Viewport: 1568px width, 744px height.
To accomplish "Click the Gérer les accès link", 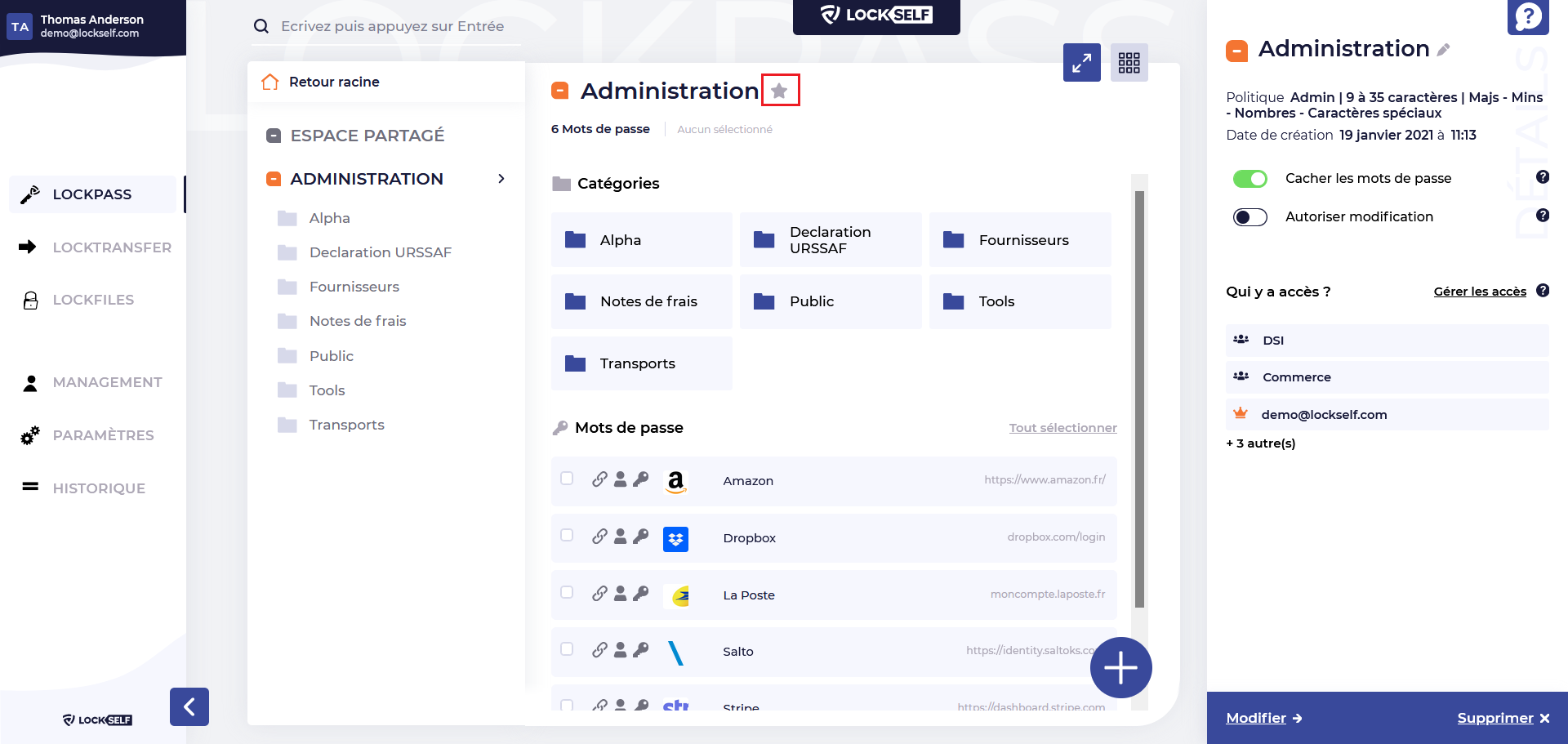I will [x=1480, y=292].
